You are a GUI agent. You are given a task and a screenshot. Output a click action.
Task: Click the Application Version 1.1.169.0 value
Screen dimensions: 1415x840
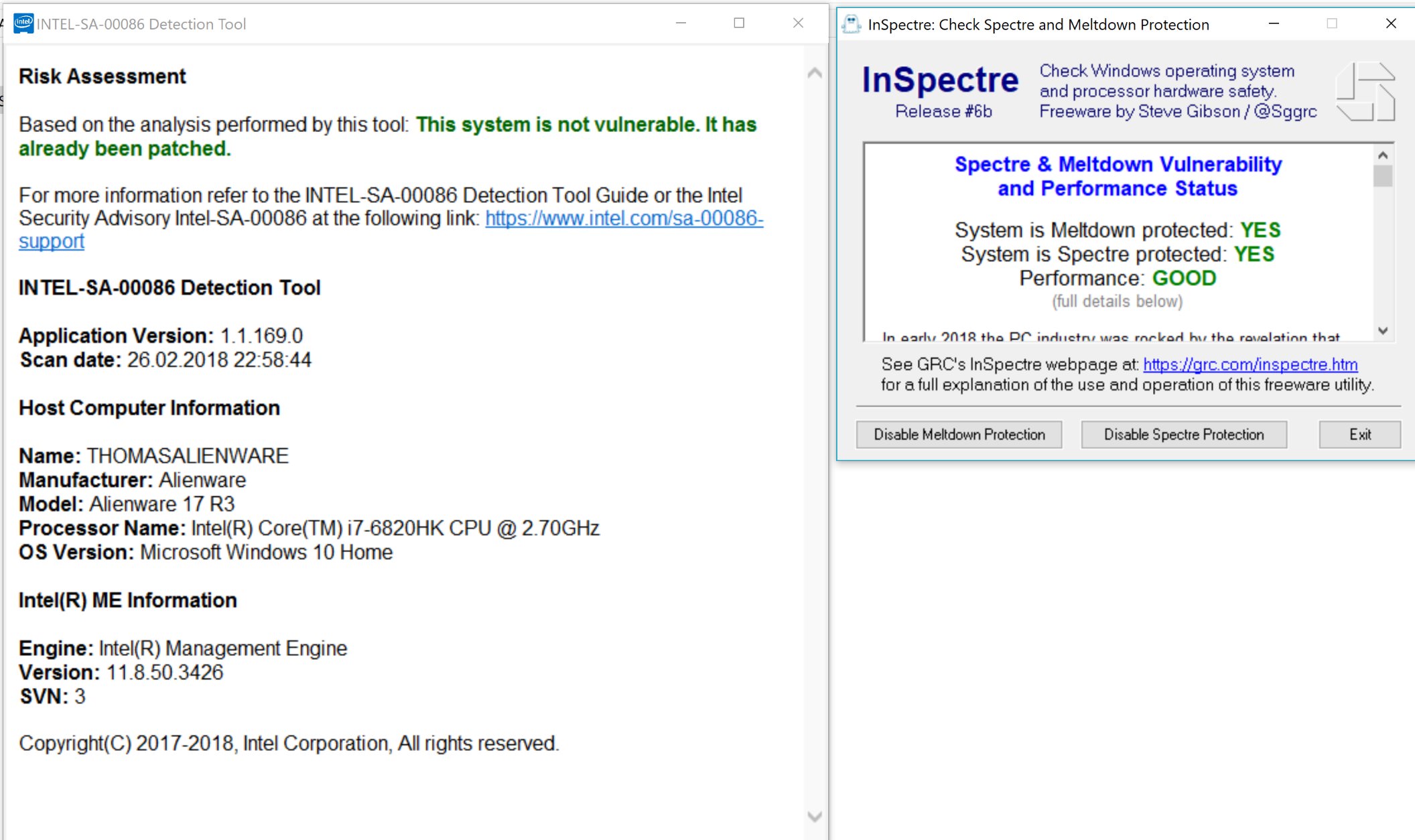click(x=261, y=336)
